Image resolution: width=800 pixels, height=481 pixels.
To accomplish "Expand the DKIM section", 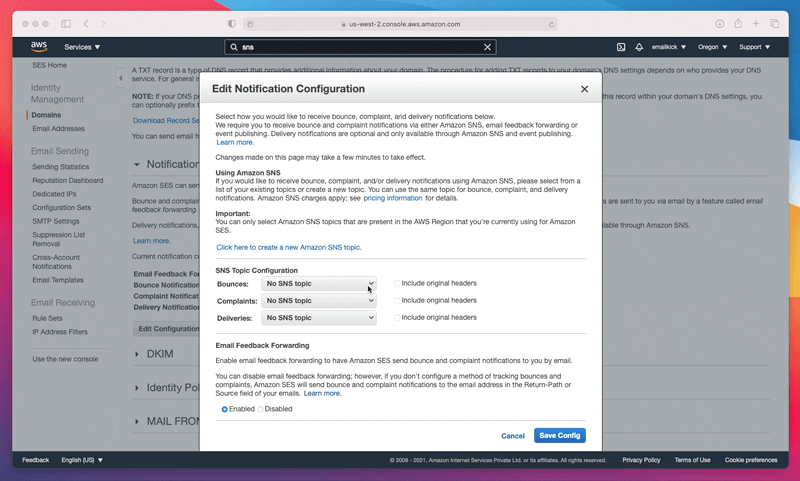I will click(137, 354).
